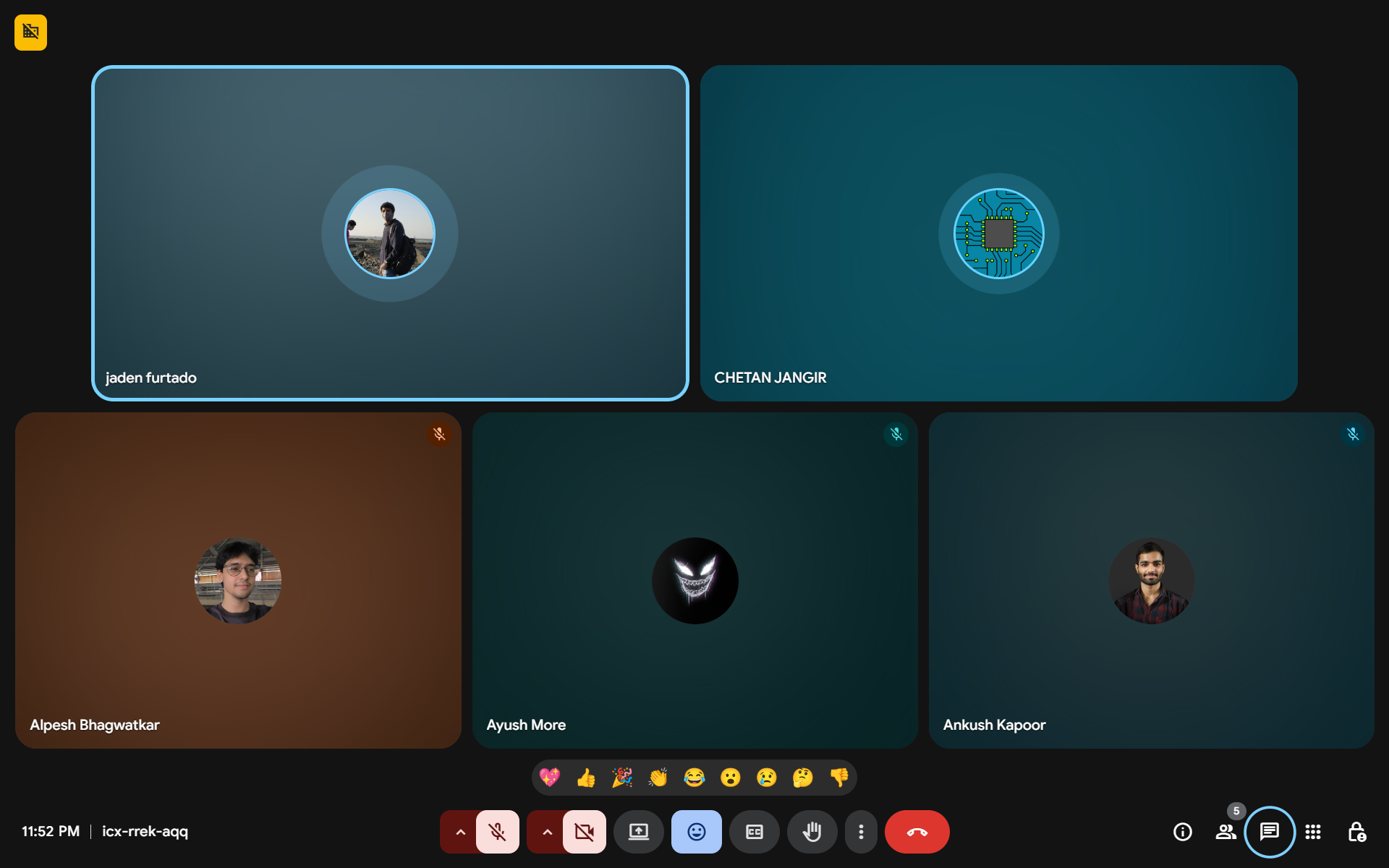Open chat with everyone panel
Viewport: 1389px width, 868px height.
(1269, 832)
